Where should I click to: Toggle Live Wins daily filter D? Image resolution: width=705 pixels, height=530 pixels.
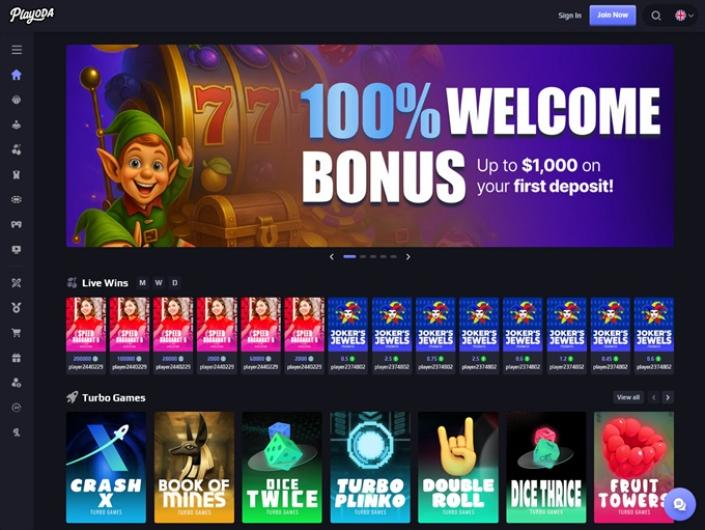175,283
